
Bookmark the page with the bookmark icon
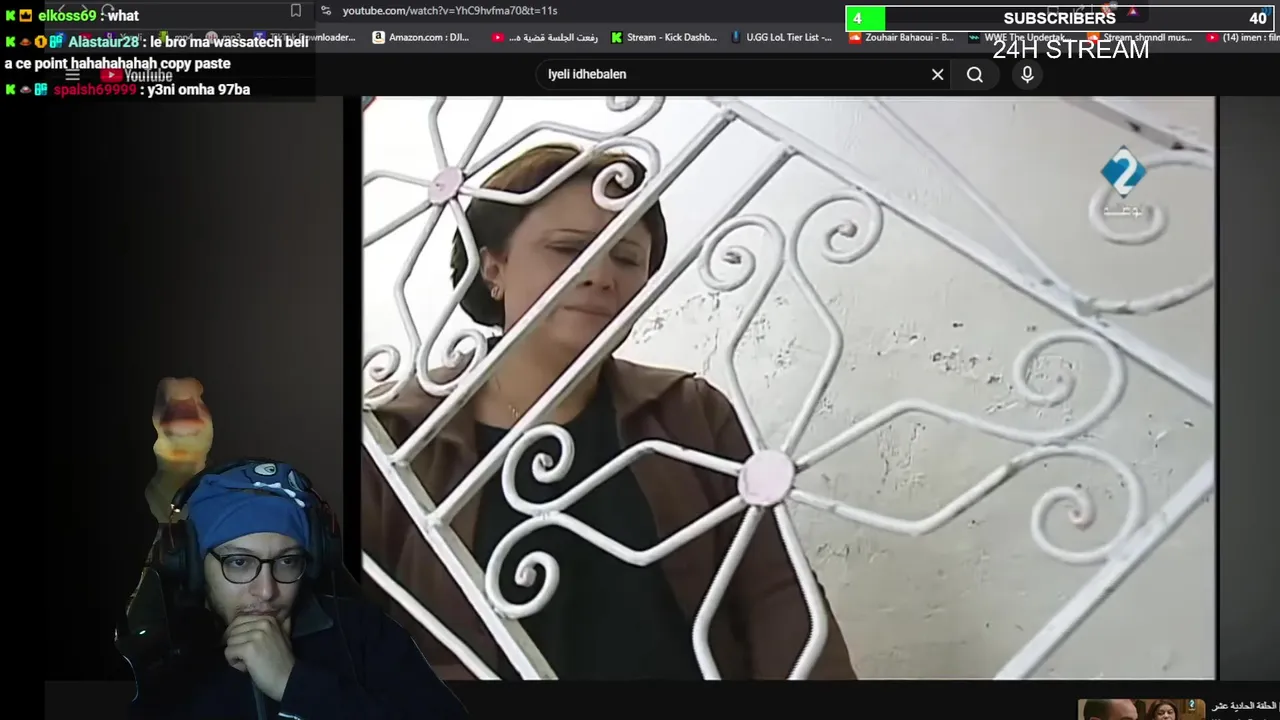[x=295, y=11]
